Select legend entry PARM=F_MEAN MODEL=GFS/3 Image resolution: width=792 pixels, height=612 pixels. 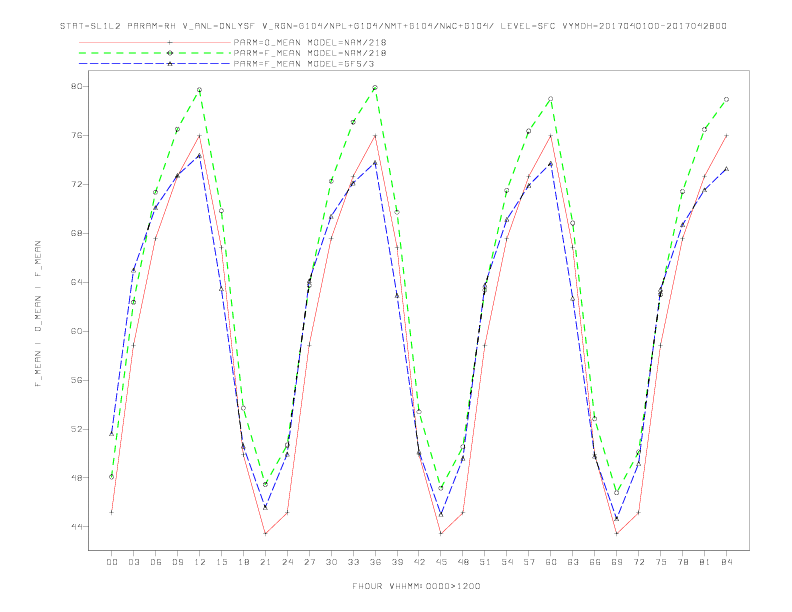point(304,64)
